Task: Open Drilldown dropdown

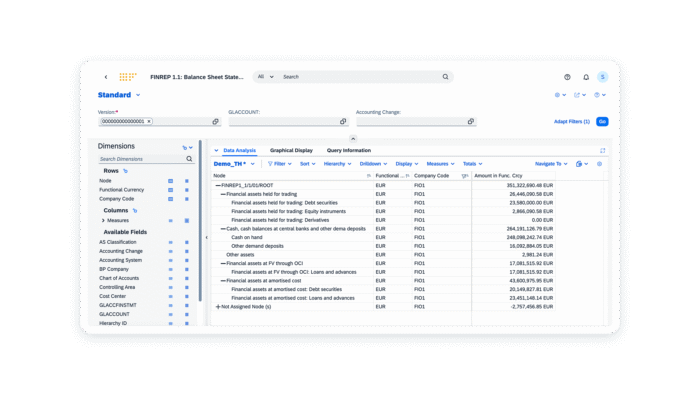Action: pyautogui.click(x=373, y=164)
